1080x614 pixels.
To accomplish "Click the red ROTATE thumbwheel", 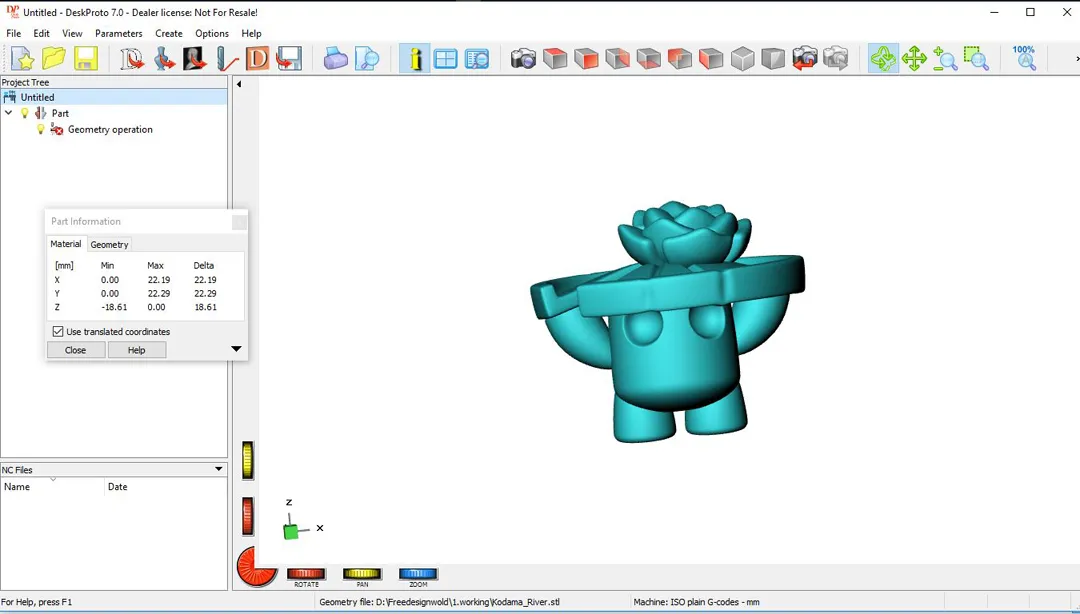I will pyautogui.click(x=306, y=574).
